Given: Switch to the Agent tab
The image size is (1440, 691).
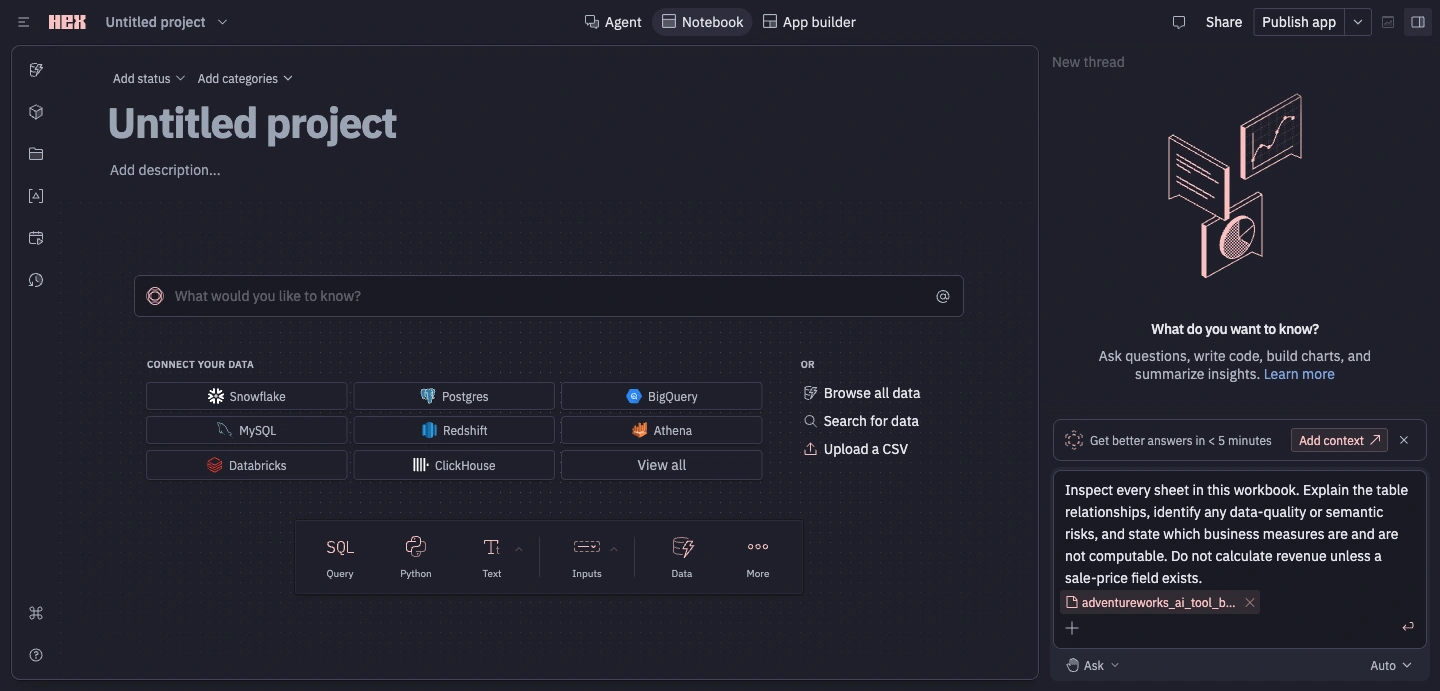Looking at the screenshot, I should coord(613,22).
